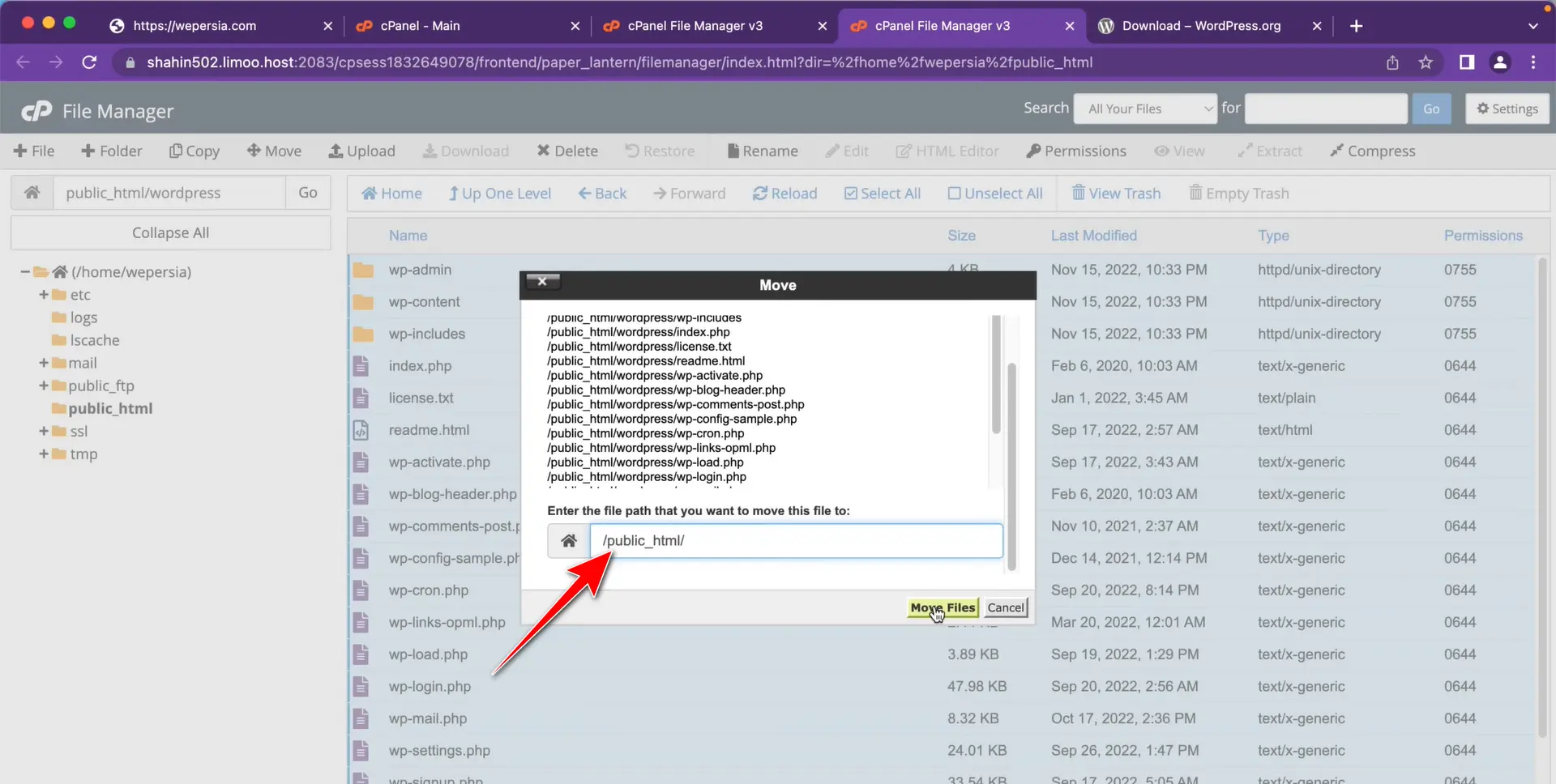This screenshot has height=784, width=1556.
Task: Open the browser profile icon
Action: point(1500,62)
